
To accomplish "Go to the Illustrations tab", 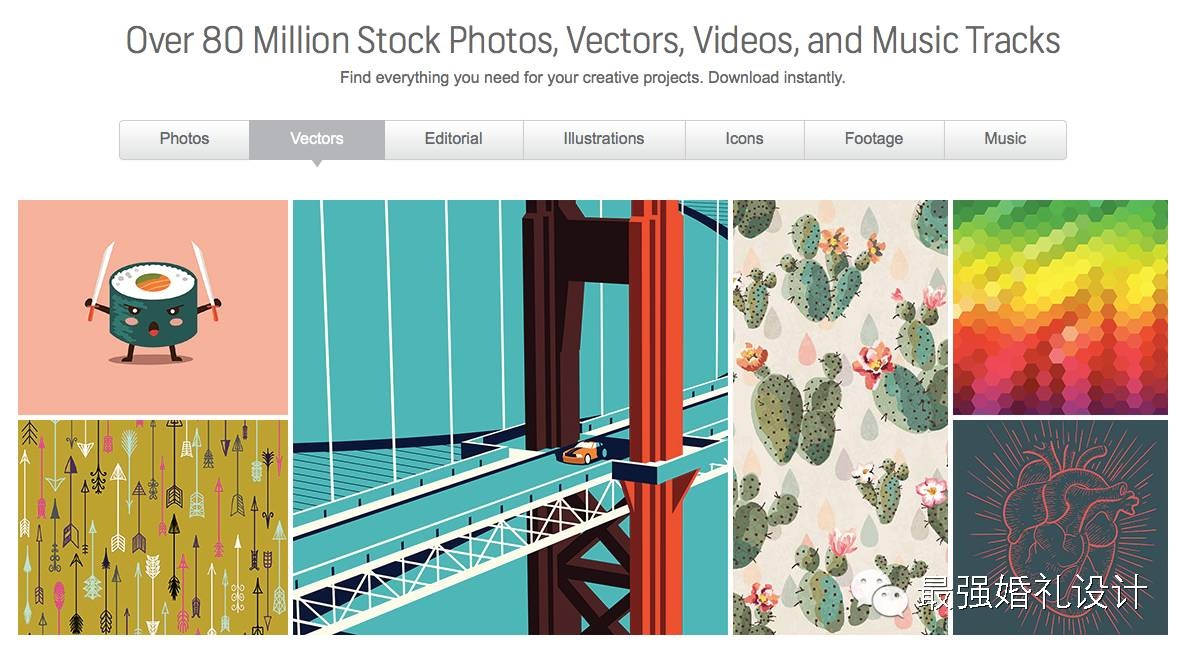I will pyautogui.click(x=604, y=139).
